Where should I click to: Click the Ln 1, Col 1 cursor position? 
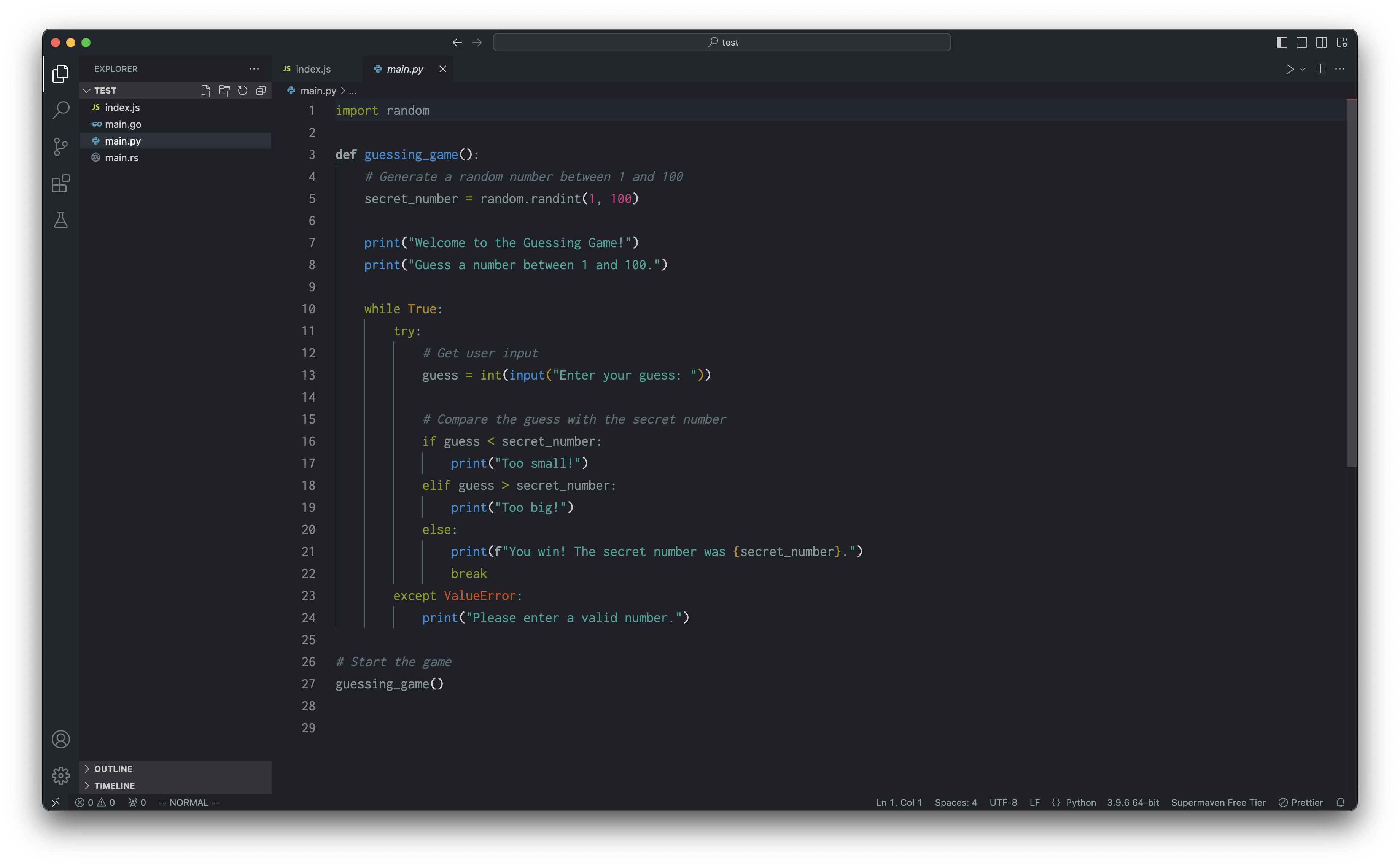pyautogui.click(x=899, y=802)
